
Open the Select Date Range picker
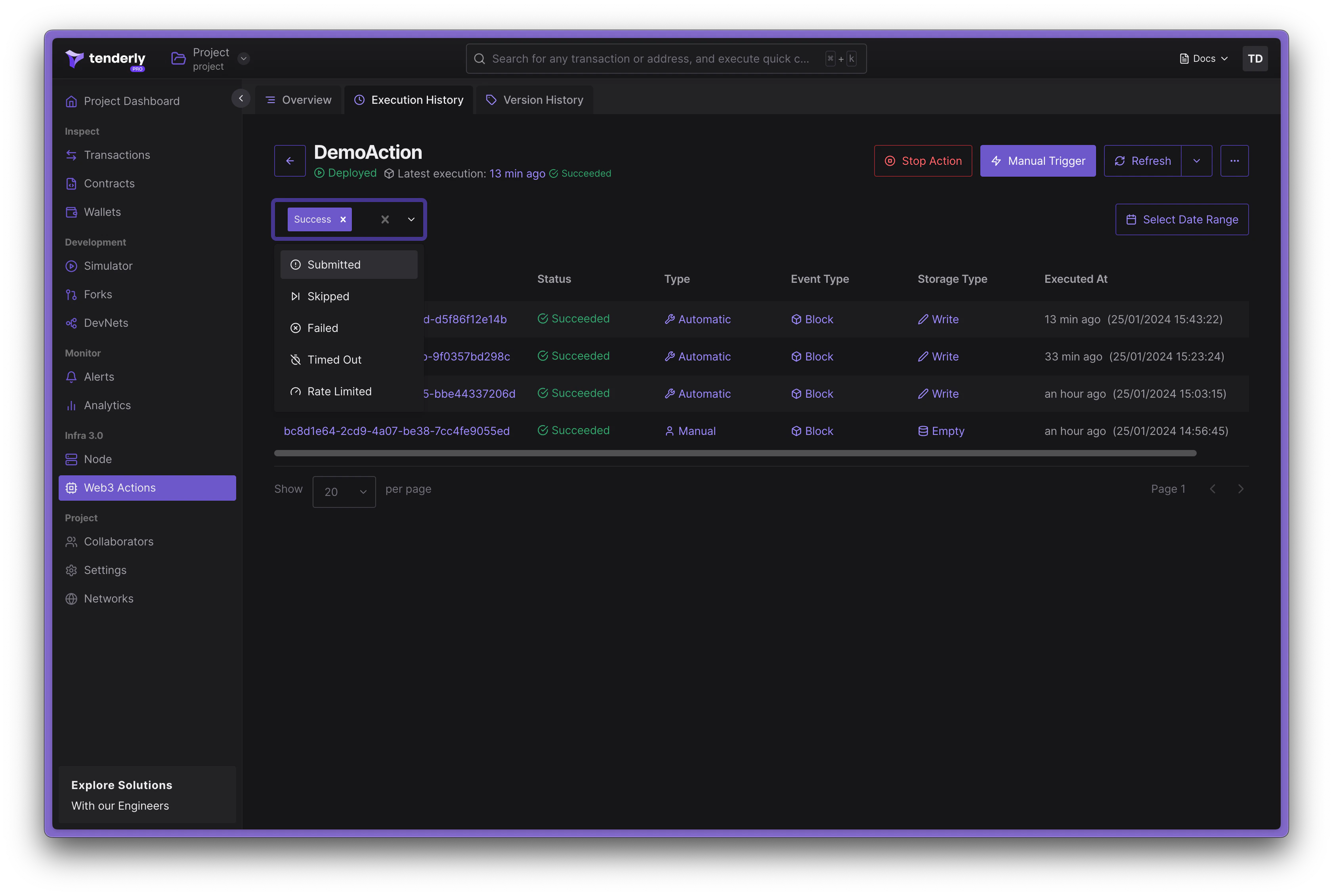(1182, 219)
